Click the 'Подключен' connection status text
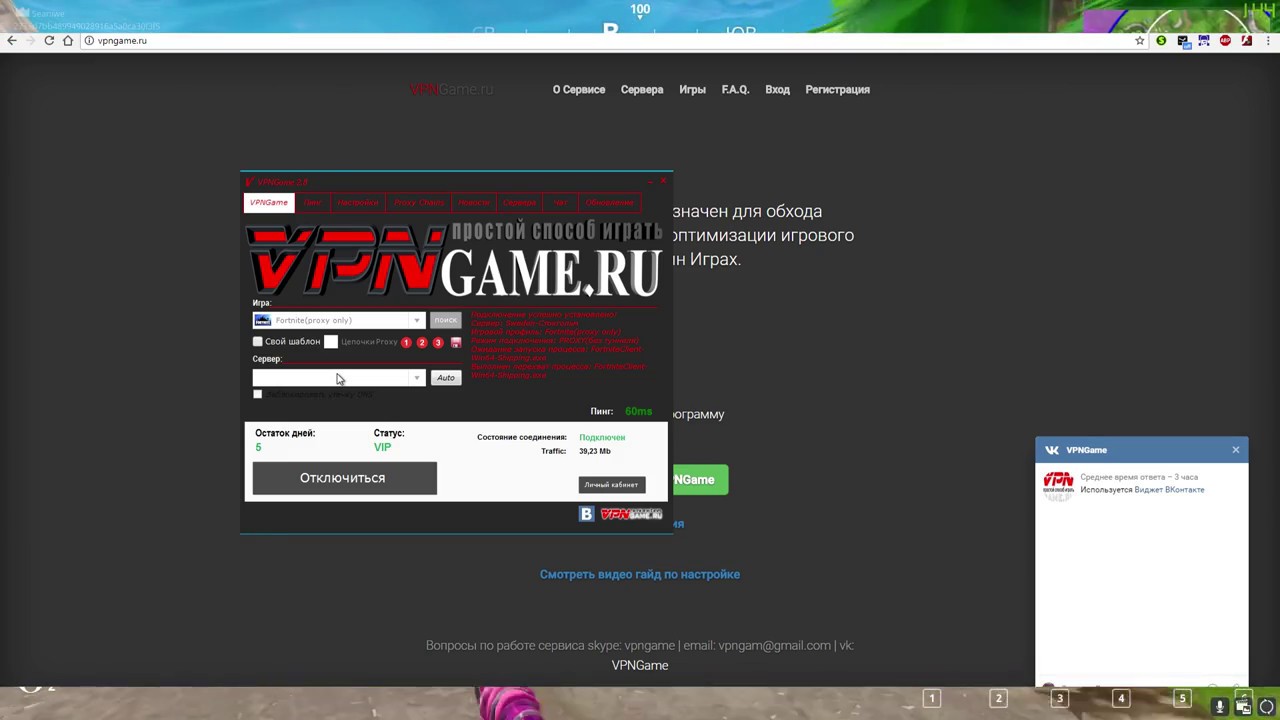 point(602,438)
